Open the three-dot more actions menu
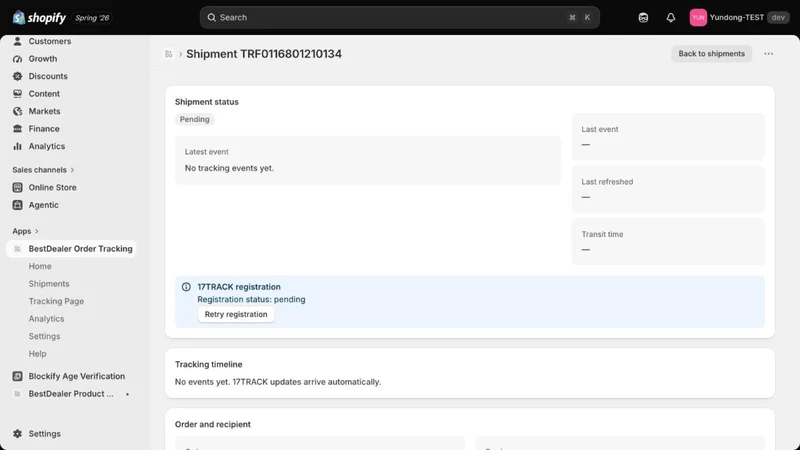 (768, 54)
